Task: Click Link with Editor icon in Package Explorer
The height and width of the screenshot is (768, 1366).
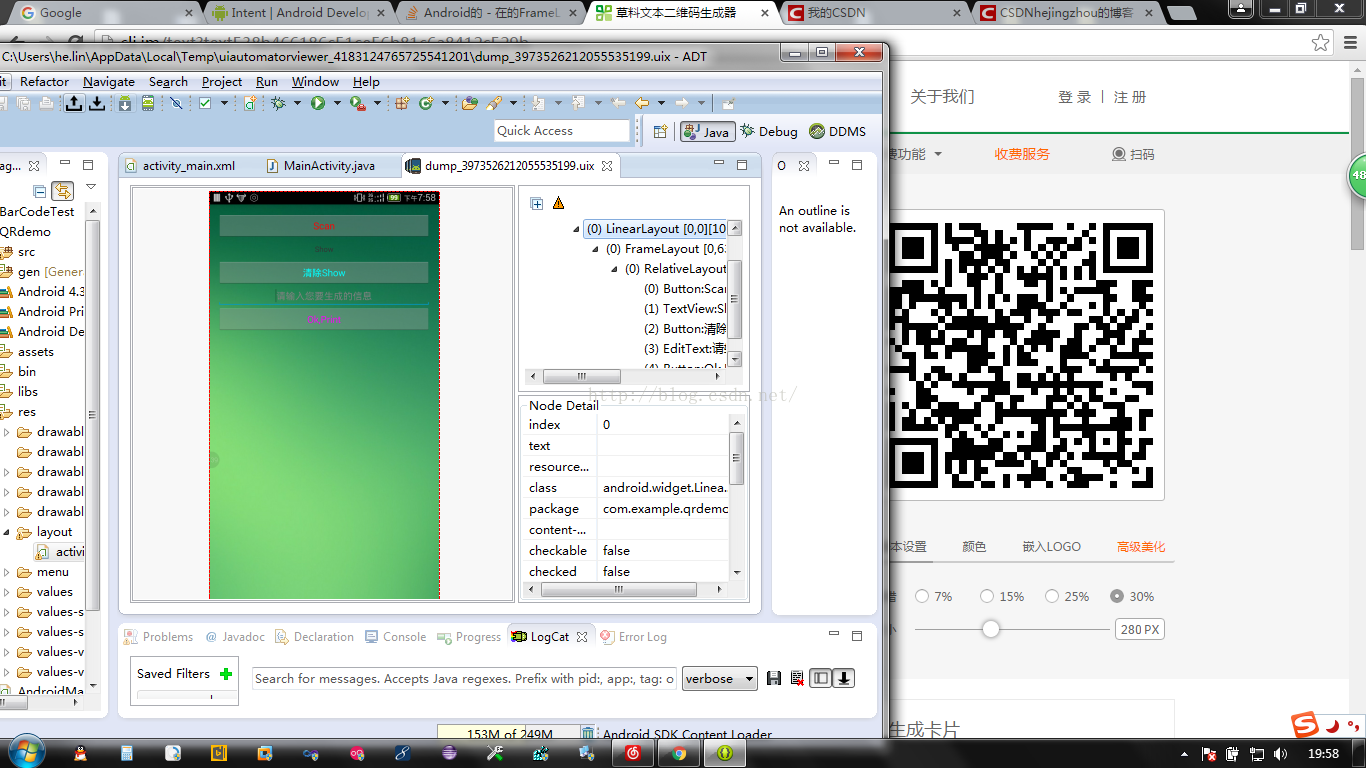Action: pos(63,191)
